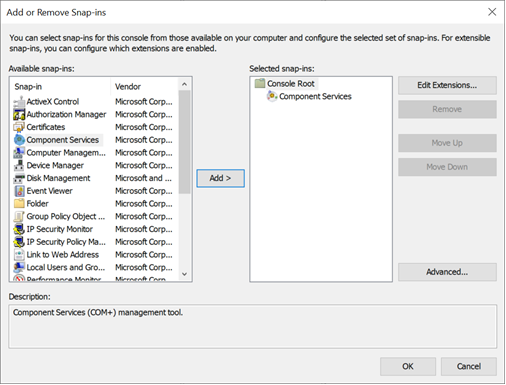Click the scrollbar down arrow

[x=184, y=274]
